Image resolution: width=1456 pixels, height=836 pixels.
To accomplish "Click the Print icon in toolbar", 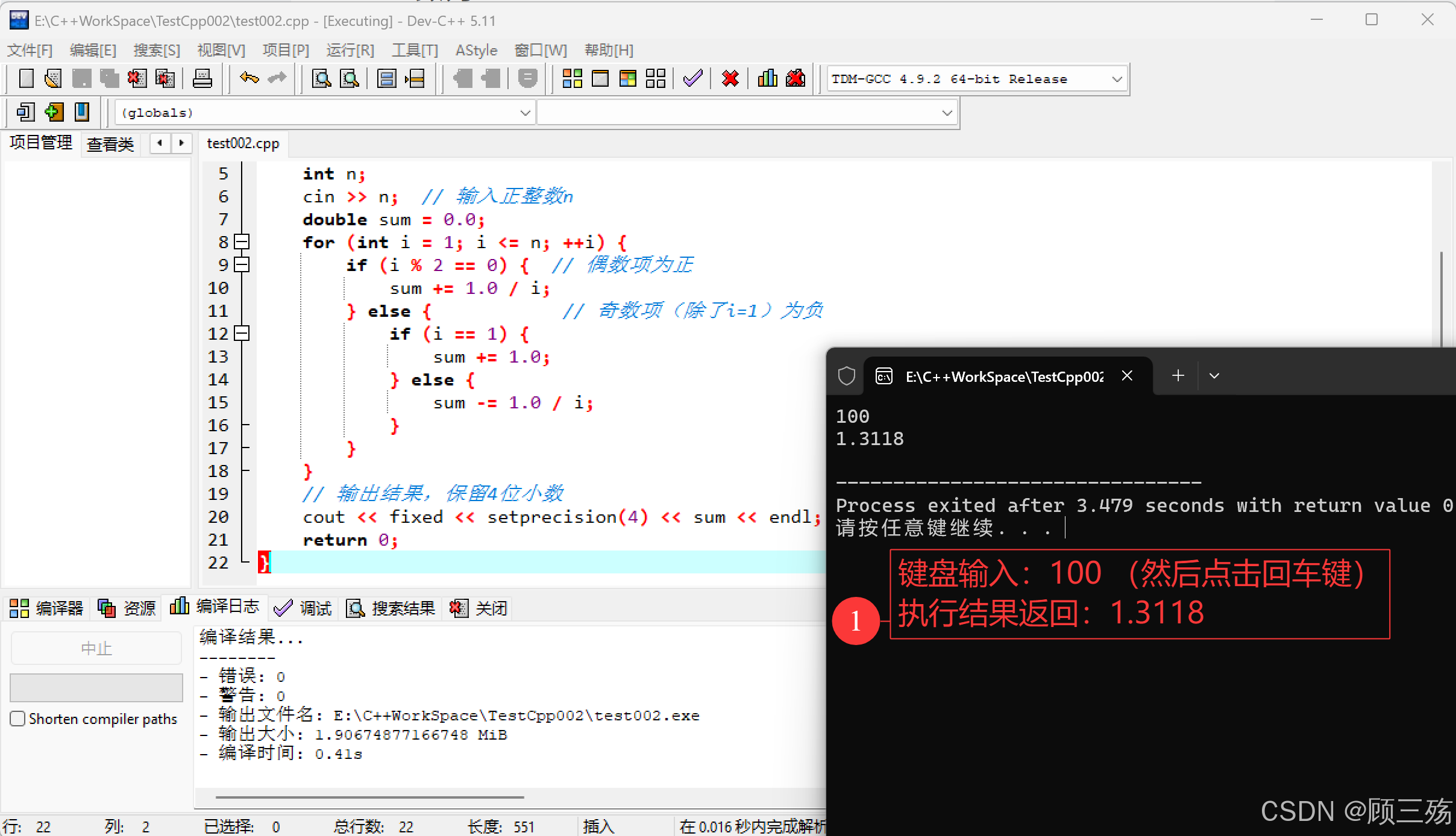I will pos(202,78).
